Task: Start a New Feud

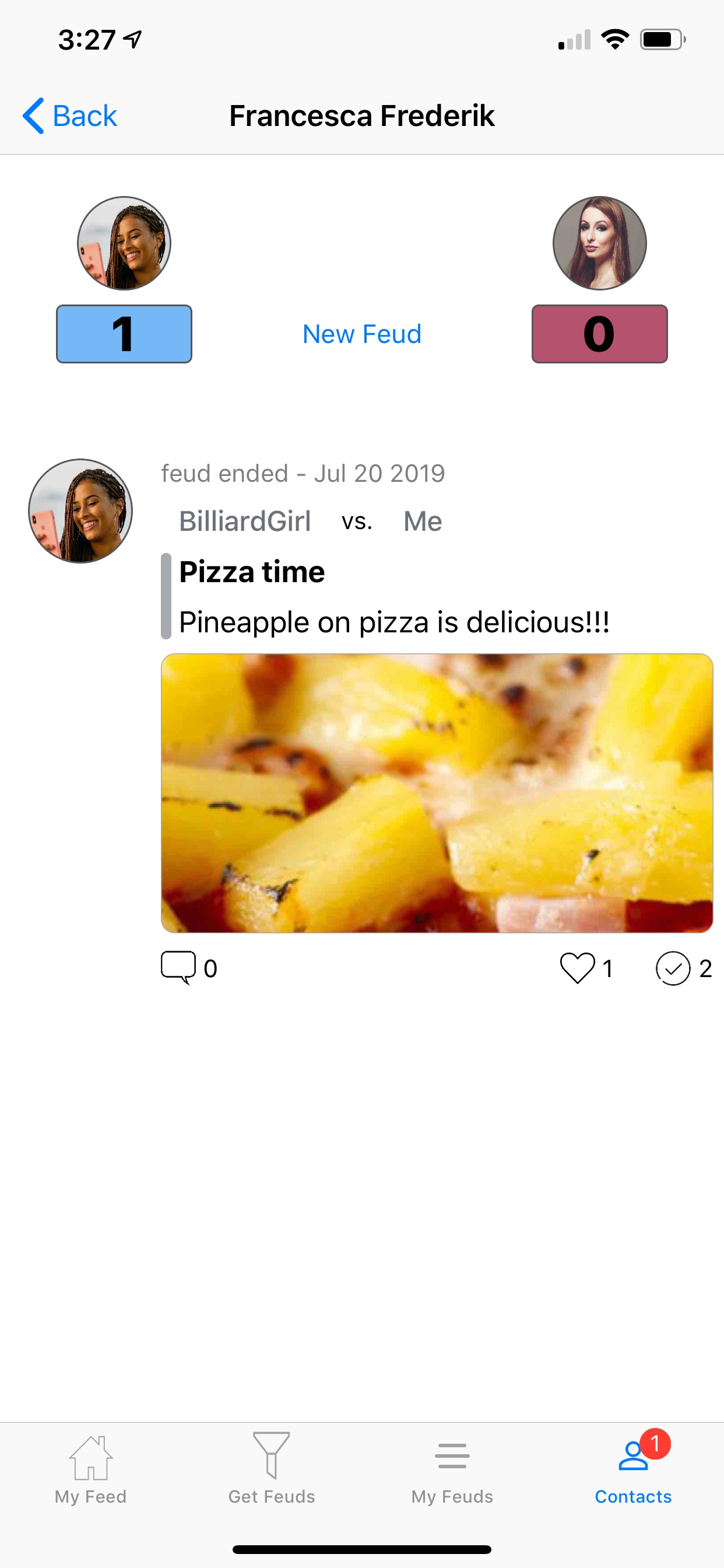Action: pos(362,334)
